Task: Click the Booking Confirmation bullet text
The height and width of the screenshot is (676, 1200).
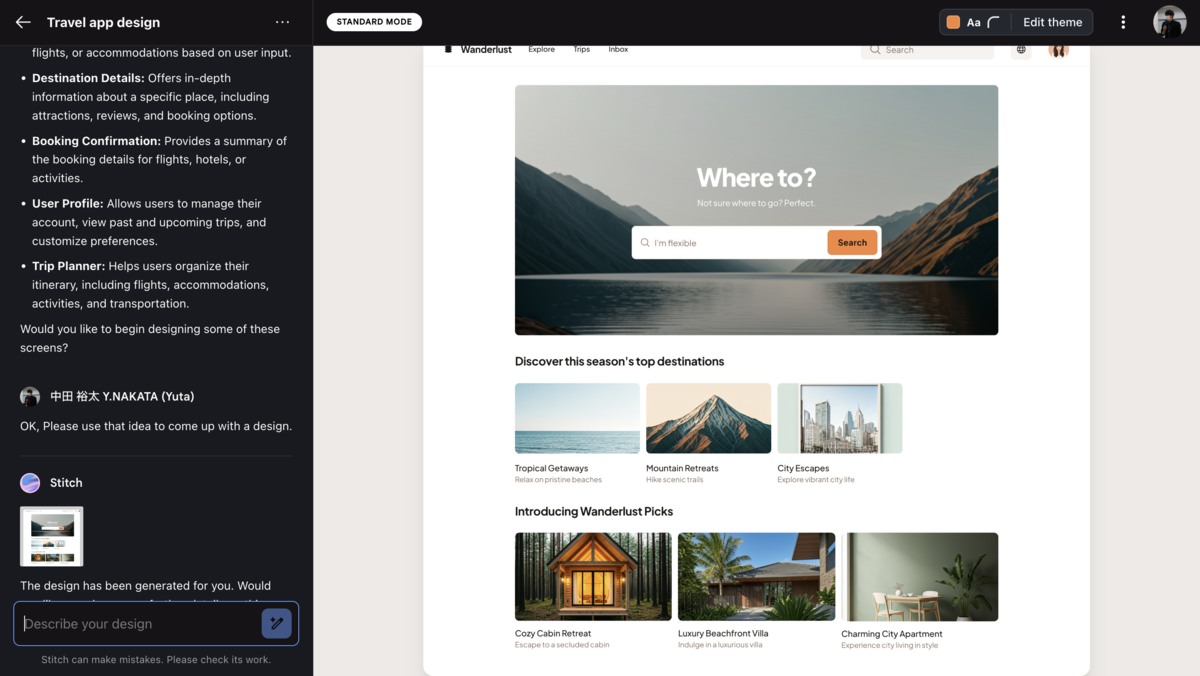Action: point(159,159)
